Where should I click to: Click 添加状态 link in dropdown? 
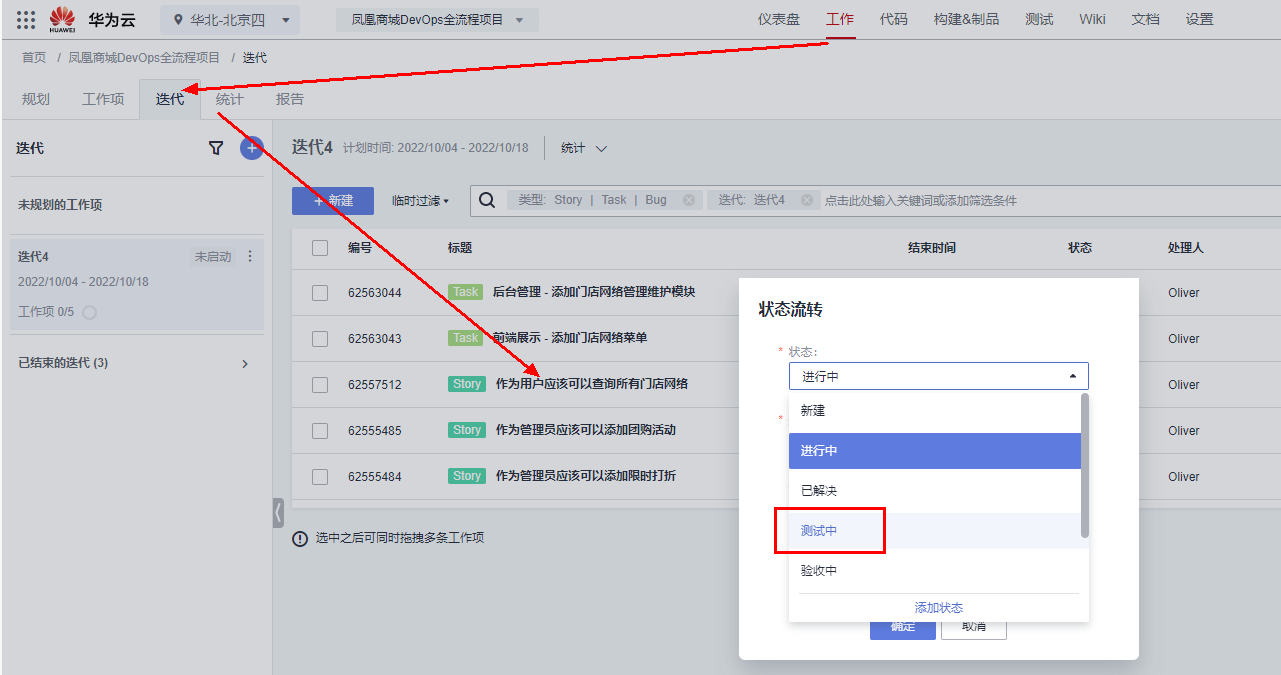pos(939,608)
